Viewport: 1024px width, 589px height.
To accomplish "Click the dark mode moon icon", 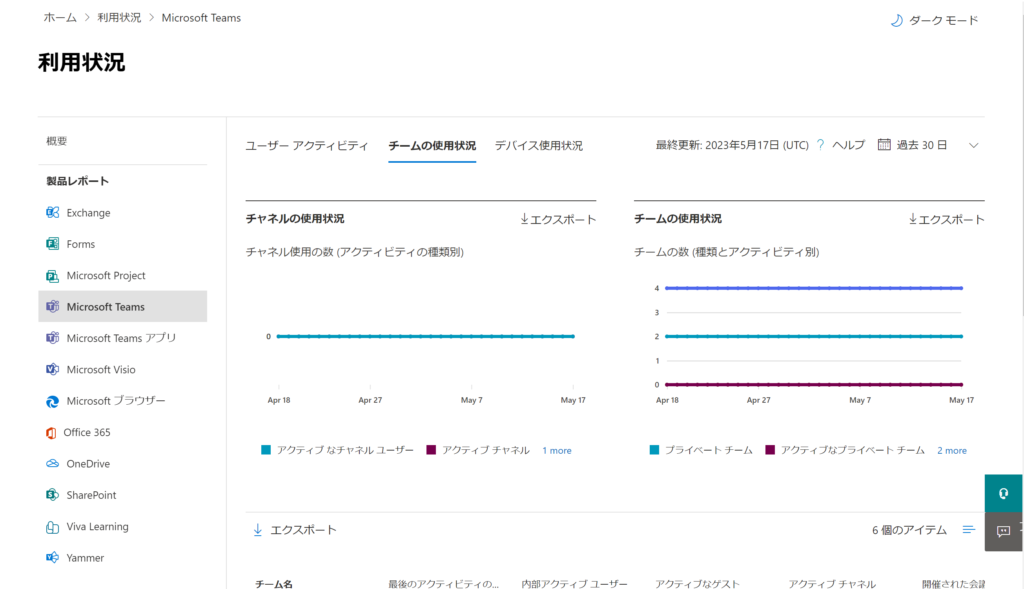I will point(897,21).
